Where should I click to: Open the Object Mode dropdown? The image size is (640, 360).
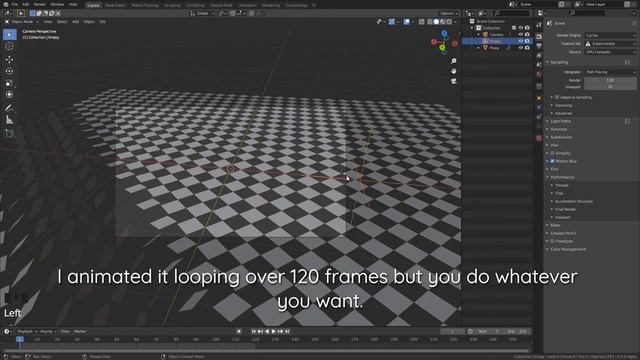tap(22, 22)
